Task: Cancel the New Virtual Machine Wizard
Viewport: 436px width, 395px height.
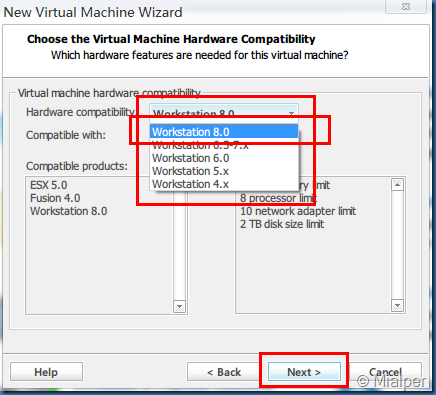Action: pos(385,372)
